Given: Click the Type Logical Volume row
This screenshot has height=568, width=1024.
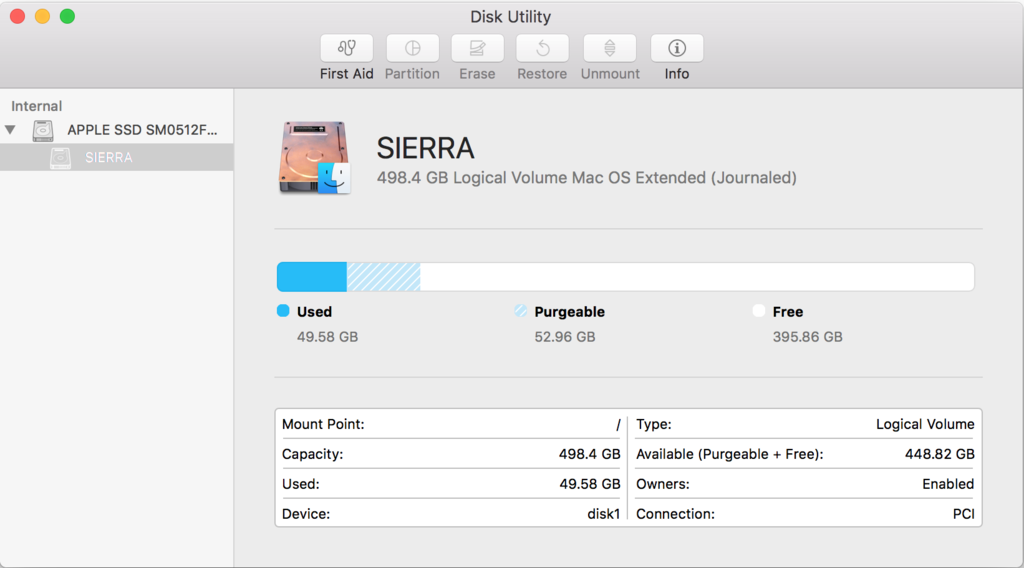Looking at the screenshot, I should tap(805, 424).
